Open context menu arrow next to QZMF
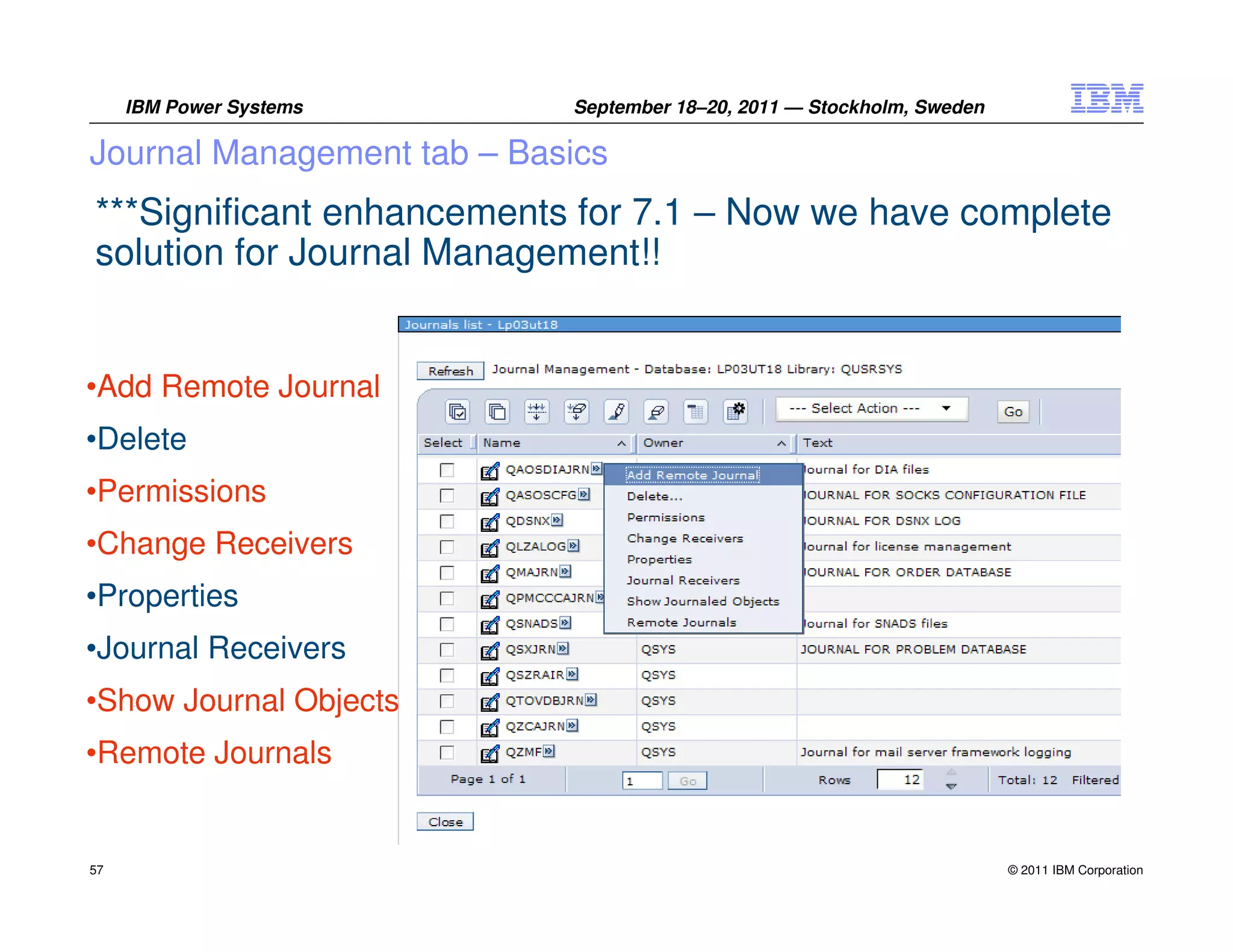This screenshot has height=952, width=1233. pyautogui.click(x=548, y=752)
